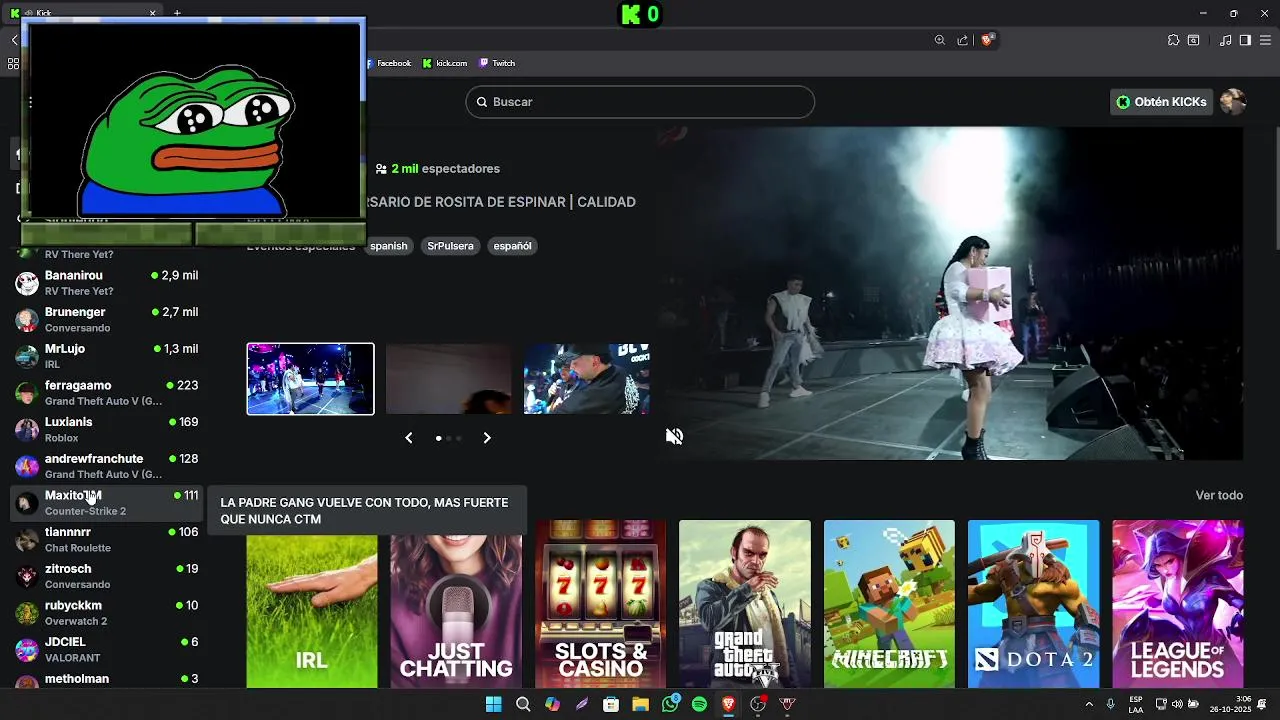Open File Explorer from the taskbar
The width and height of the screenshot is (1280, 720).
click(640, 704)
